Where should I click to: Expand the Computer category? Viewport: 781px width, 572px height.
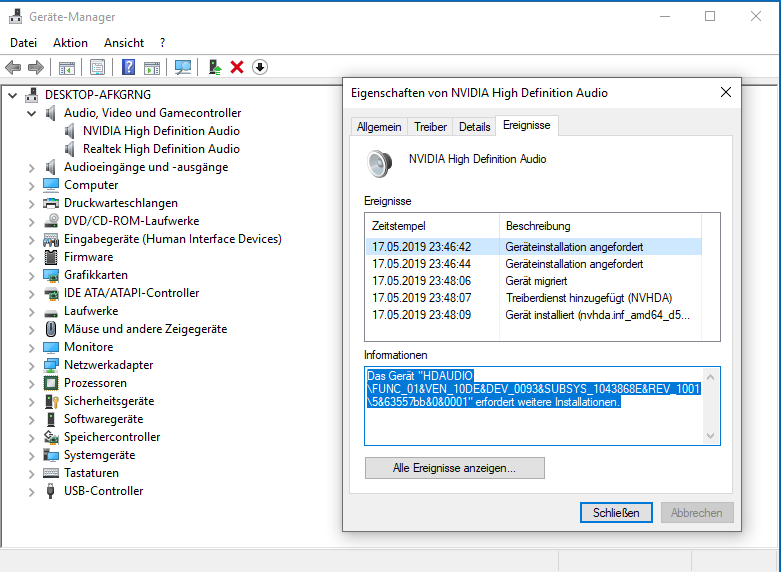31,186
